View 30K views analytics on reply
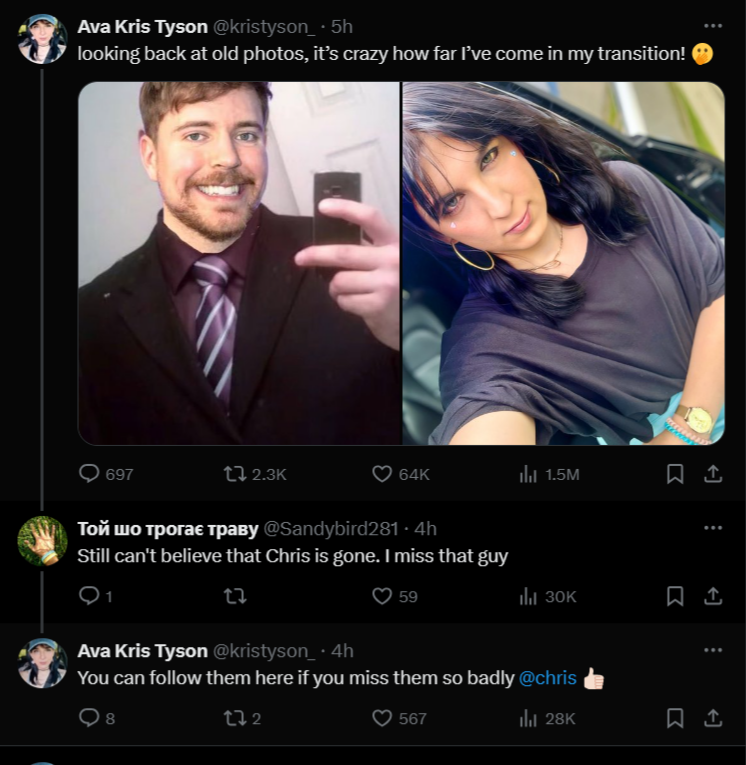Image resolution: width=746 pixels, height=765 pixels. pyautogui.click(x=548, y=596)
